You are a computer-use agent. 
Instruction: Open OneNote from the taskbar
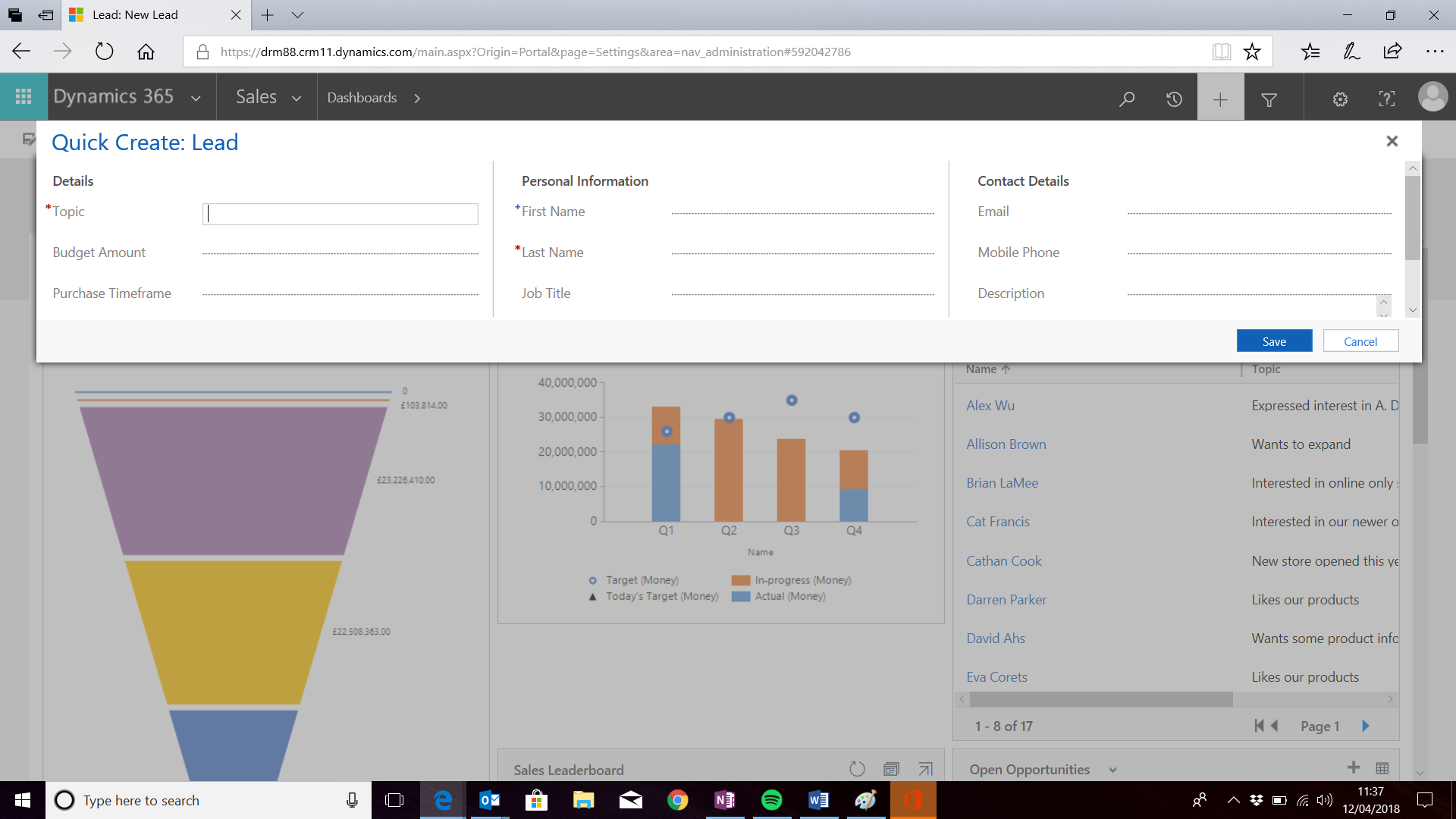click(x=724, y=800)
